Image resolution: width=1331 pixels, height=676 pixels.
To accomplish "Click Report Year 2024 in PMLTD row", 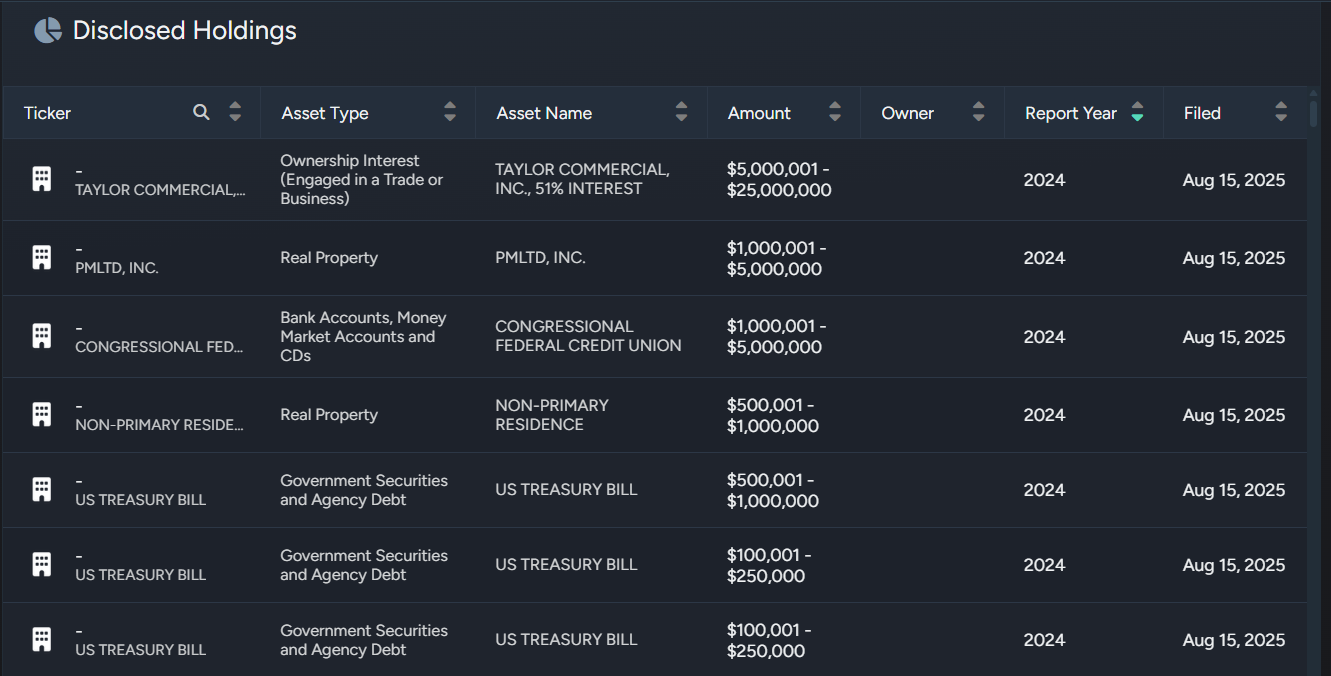I will (1044, 258).
